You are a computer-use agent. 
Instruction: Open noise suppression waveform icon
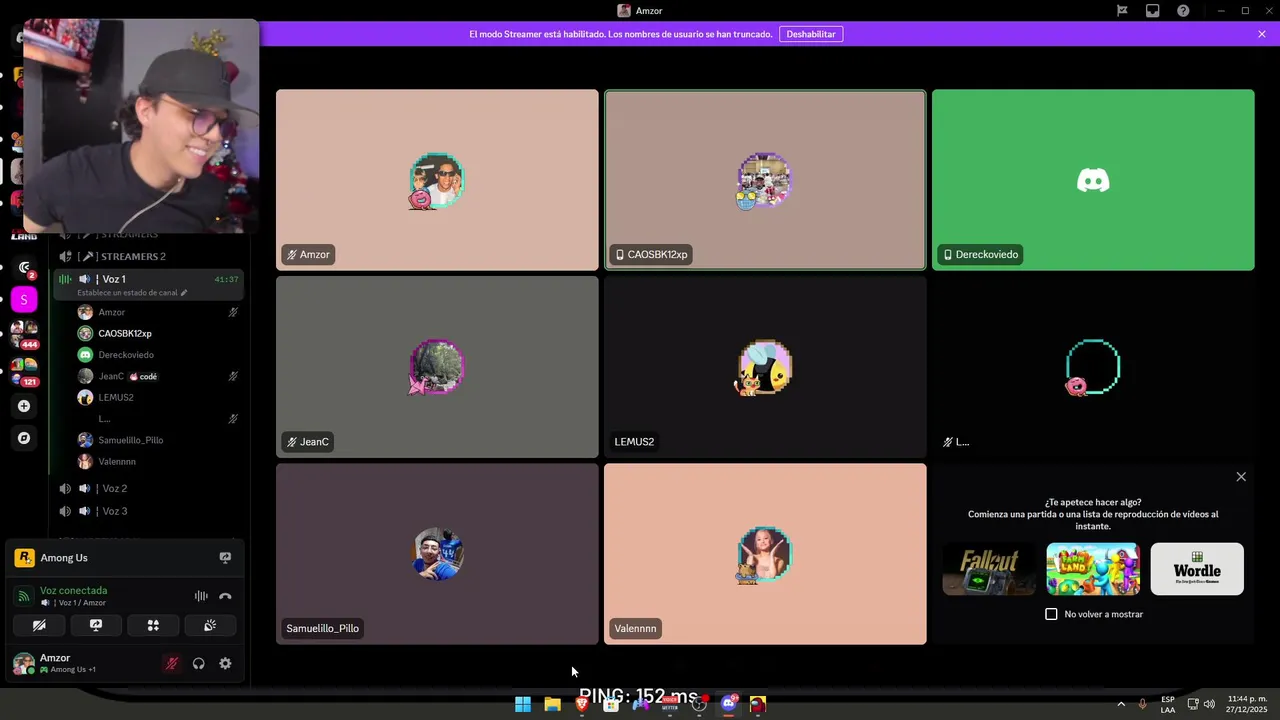(x=201, y=596)
